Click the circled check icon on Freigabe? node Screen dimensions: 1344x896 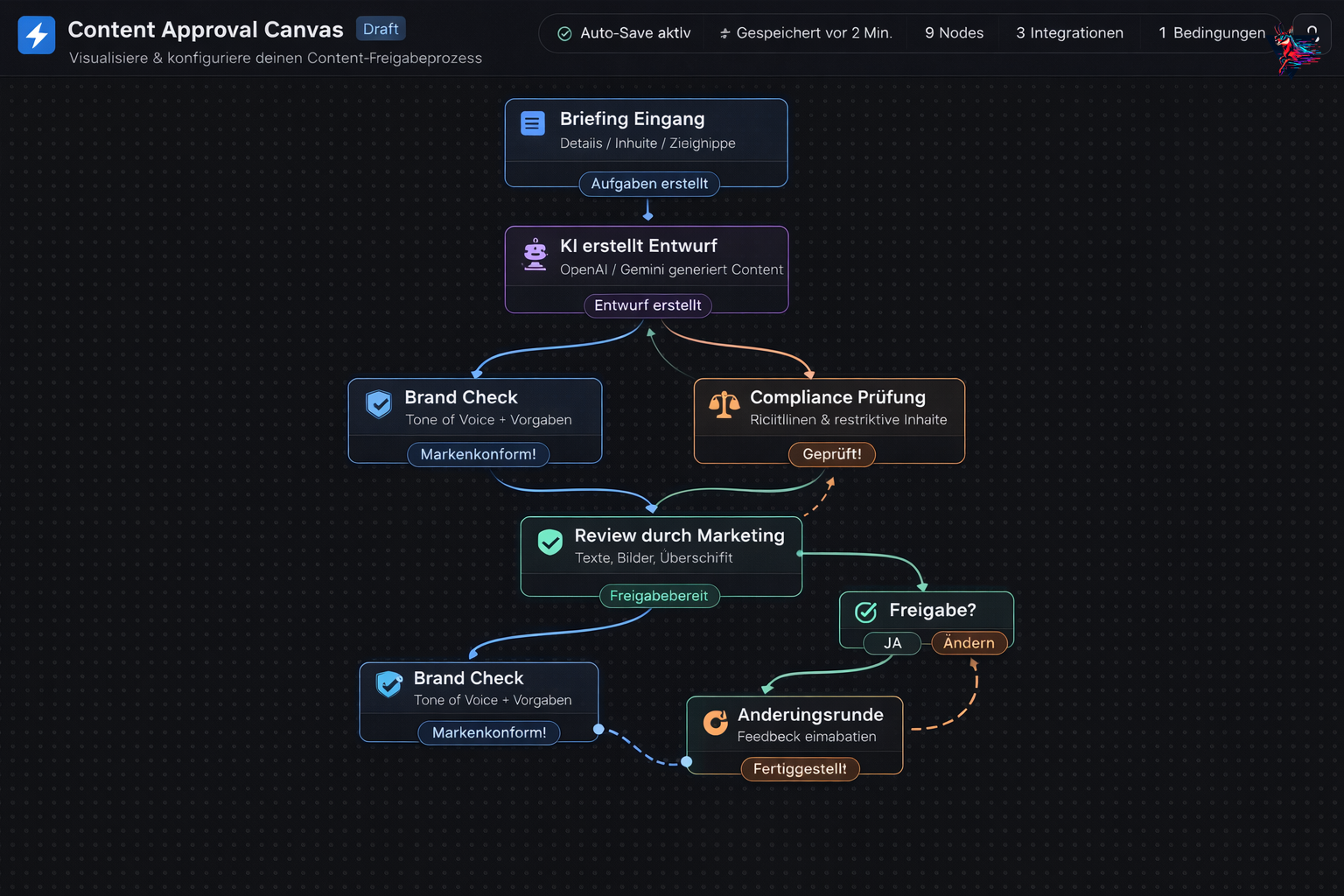[865, 611]
